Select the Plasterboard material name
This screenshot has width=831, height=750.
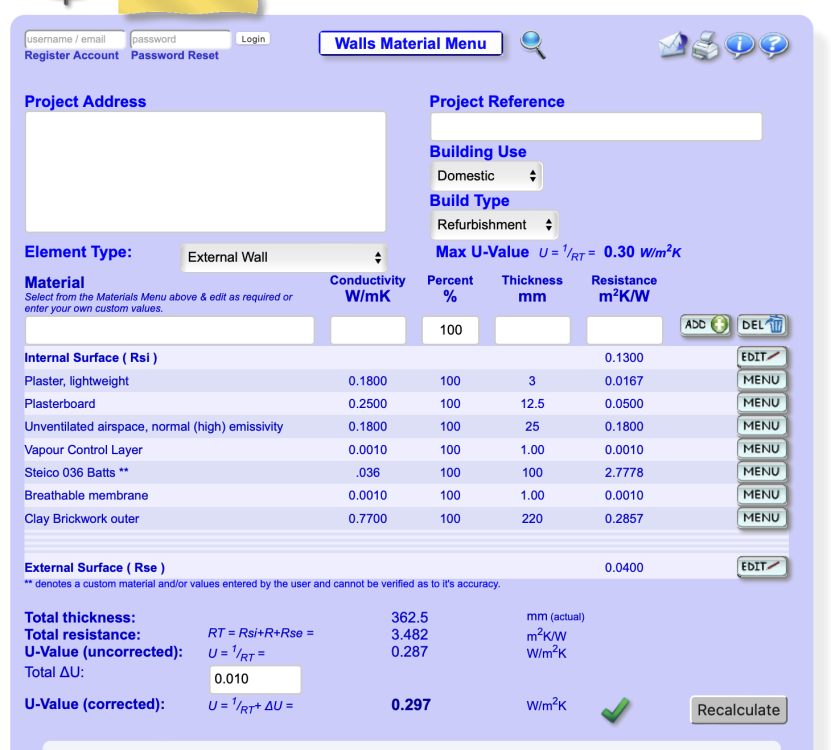(x=60, y=404)
